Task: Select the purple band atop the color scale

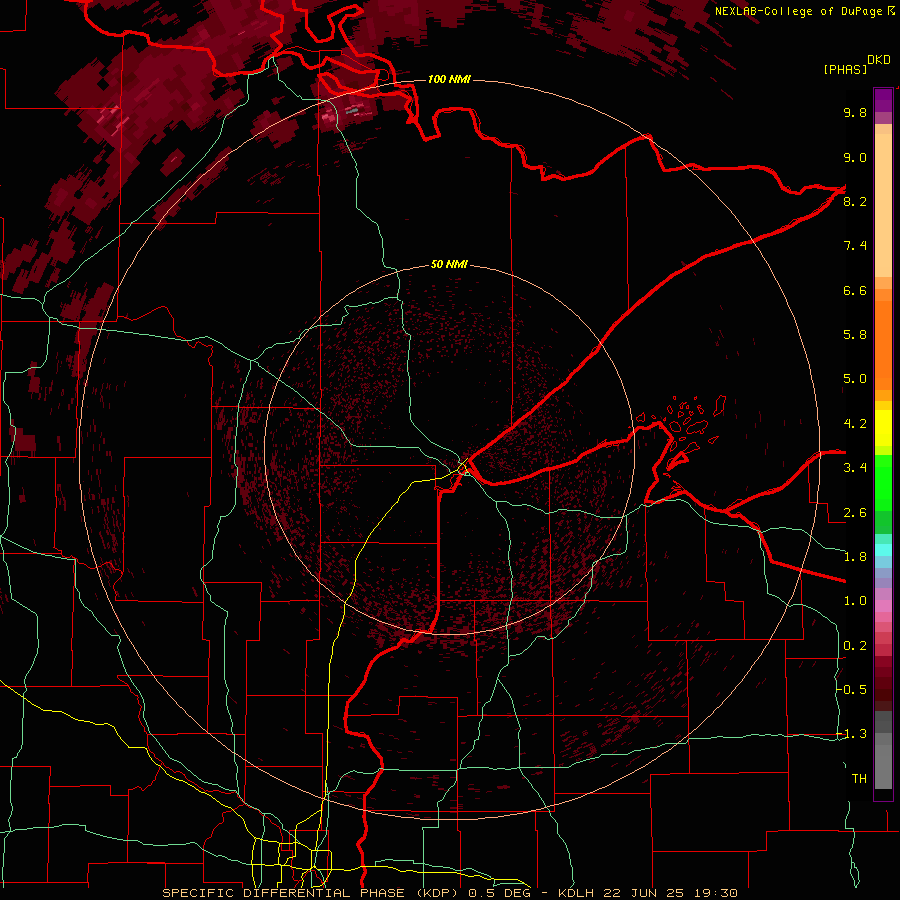Action: 883,100
